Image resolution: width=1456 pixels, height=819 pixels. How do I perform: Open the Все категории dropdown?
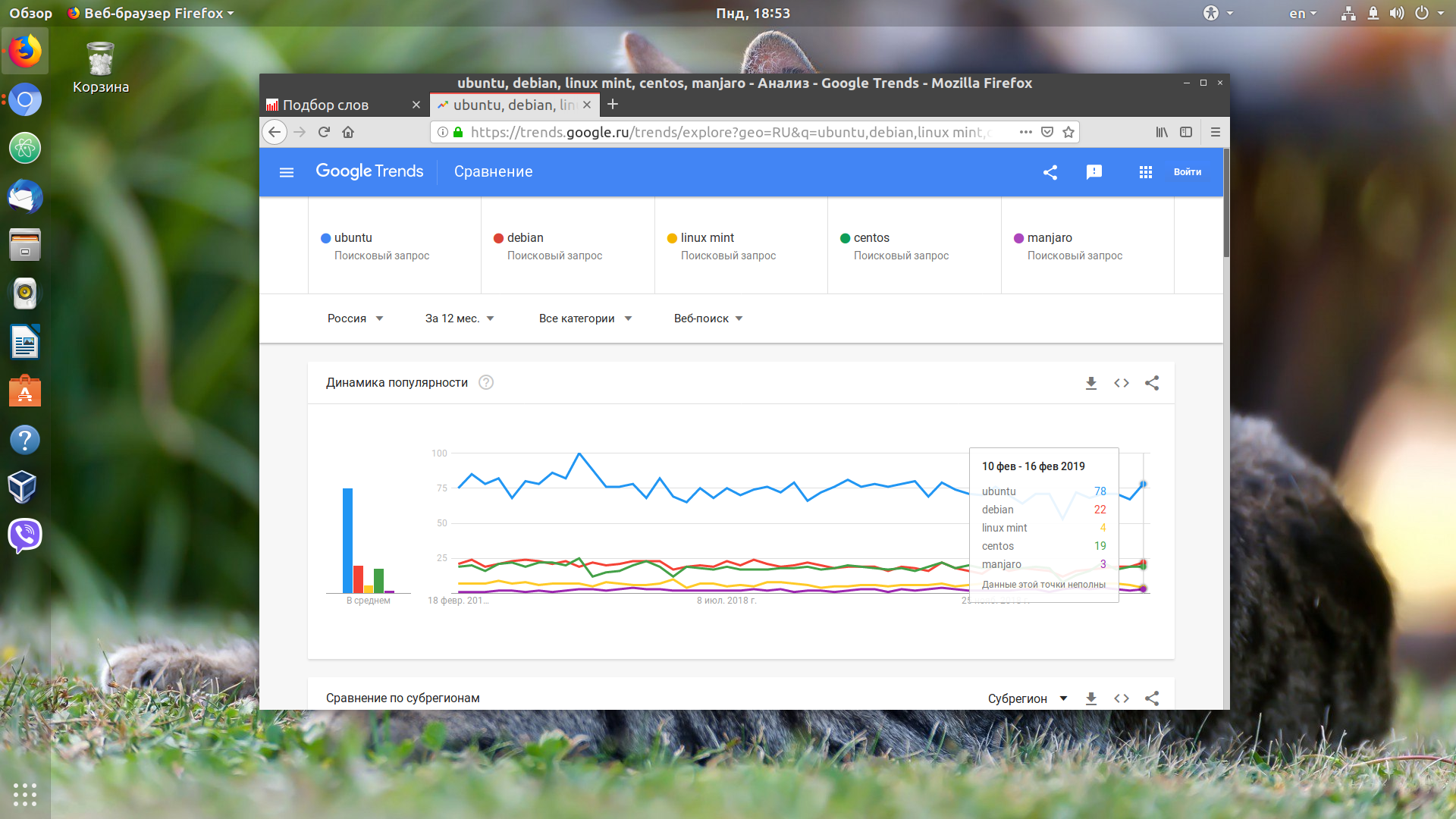(585, 318)
